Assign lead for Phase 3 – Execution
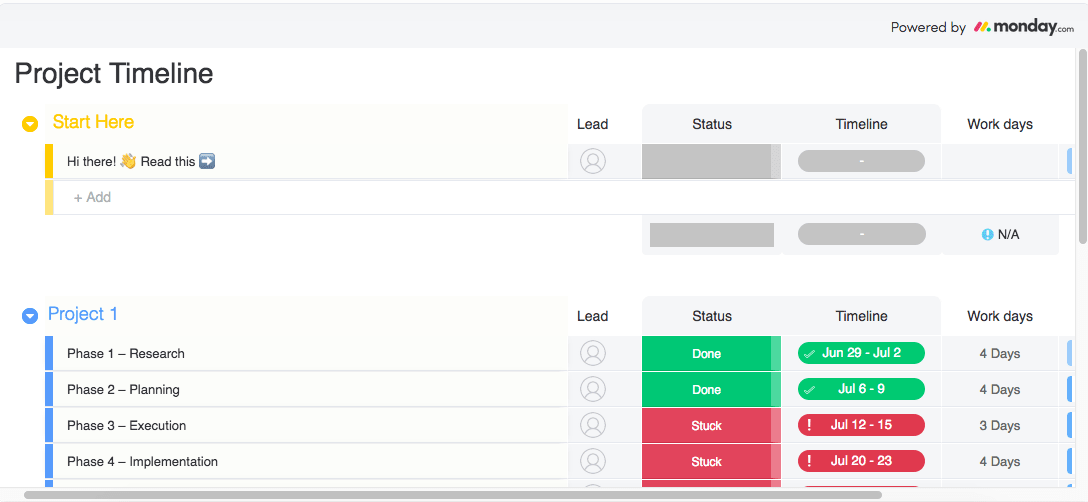The image size is (1088, 502). [593, 426]
